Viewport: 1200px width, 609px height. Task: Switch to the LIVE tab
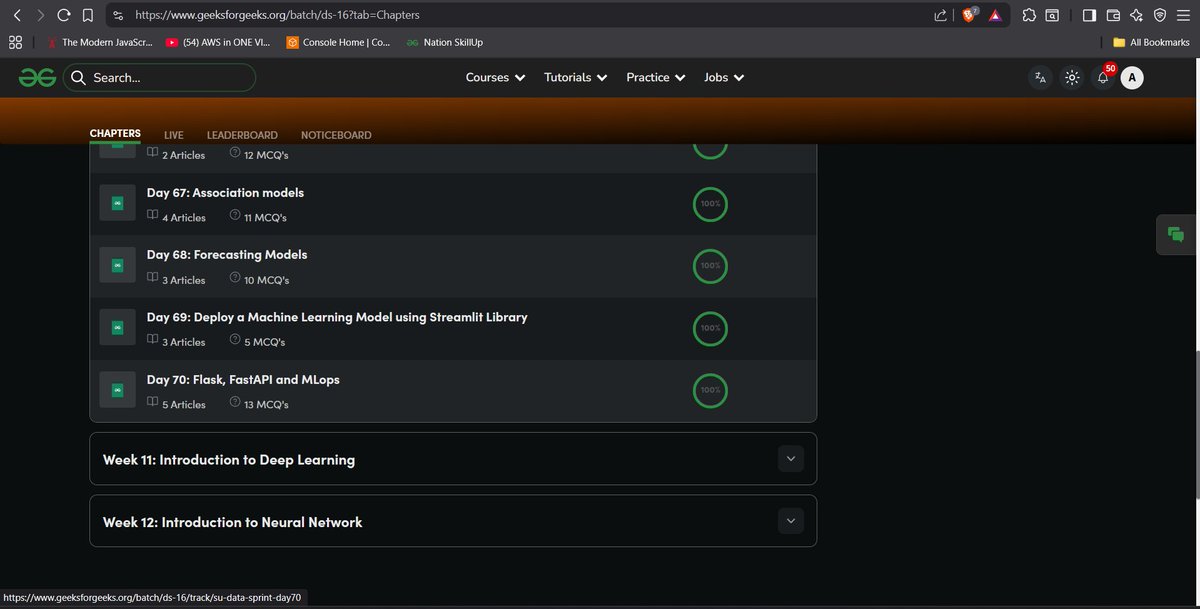pos(174,135)
